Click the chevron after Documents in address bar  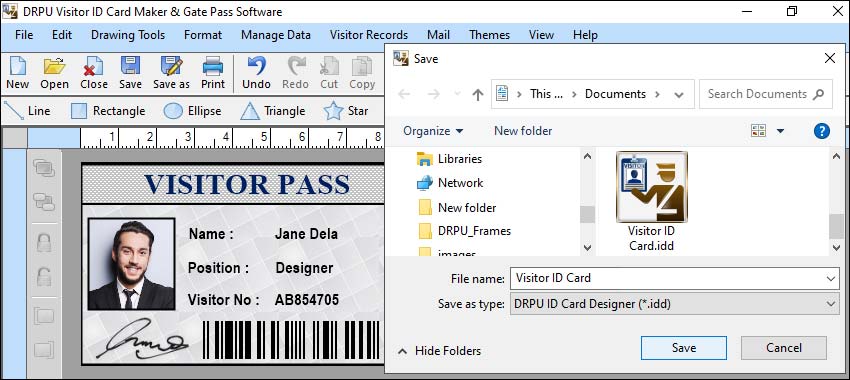658,94
